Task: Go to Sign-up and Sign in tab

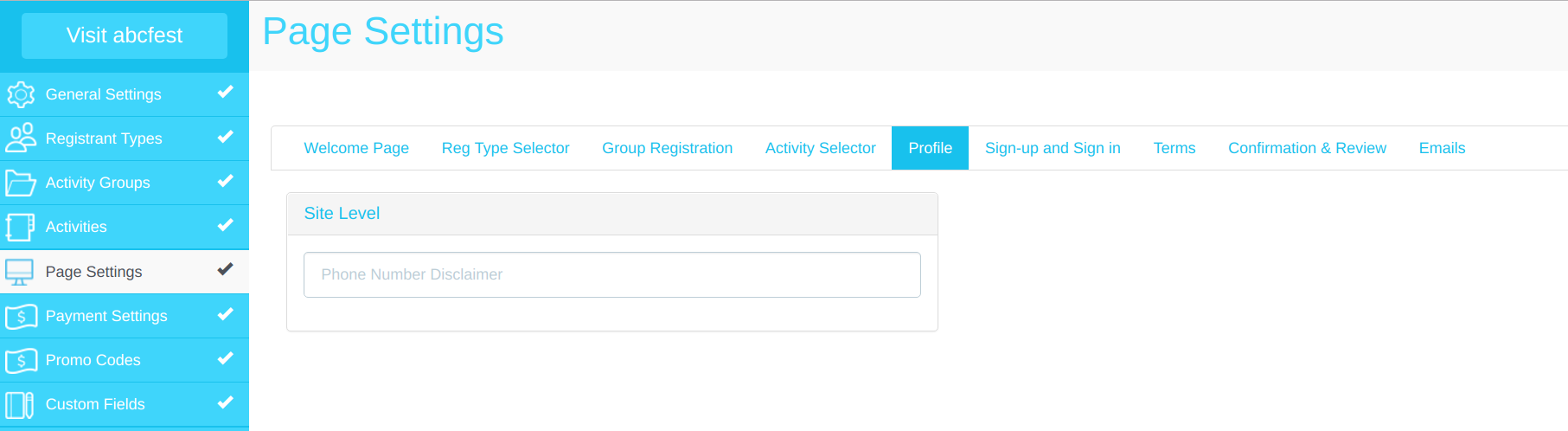Action: point(1053,148)
